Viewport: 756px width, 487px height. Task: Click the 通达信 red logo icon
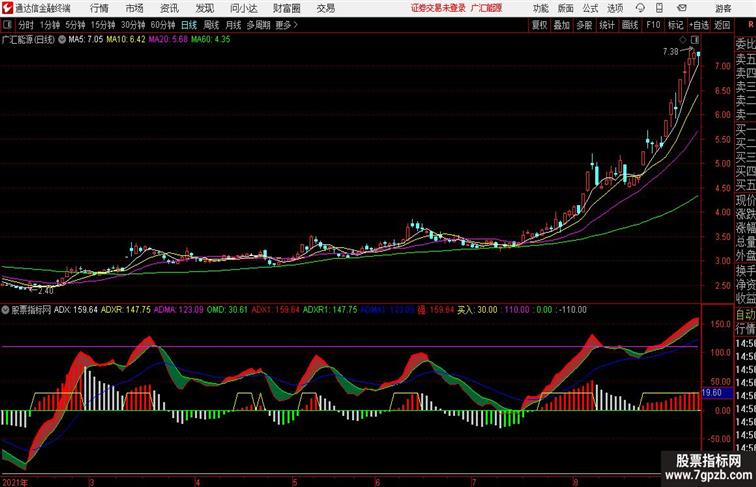(7, 8)
